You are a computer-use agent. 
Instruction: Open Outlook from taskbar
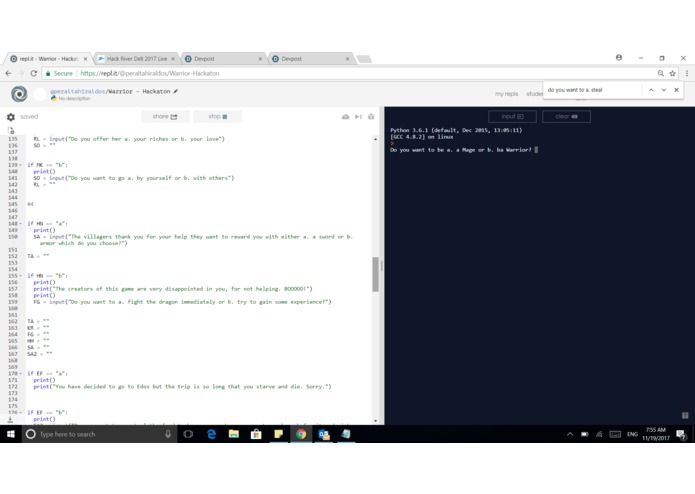pos(324,434)
